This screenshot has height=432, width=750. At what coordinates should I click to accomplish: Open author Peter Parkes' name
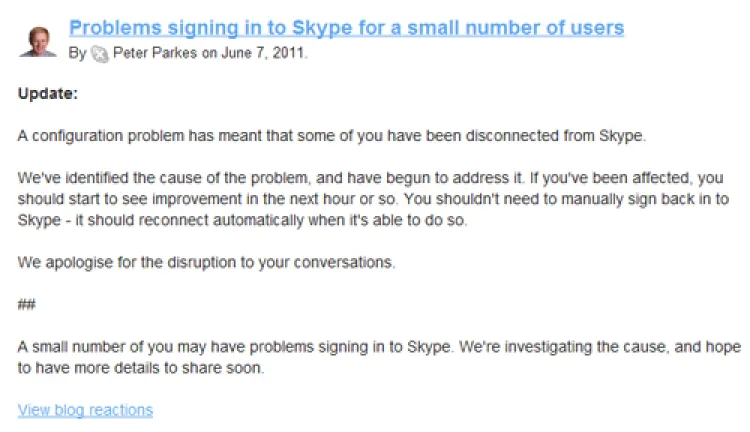[154, 53]
